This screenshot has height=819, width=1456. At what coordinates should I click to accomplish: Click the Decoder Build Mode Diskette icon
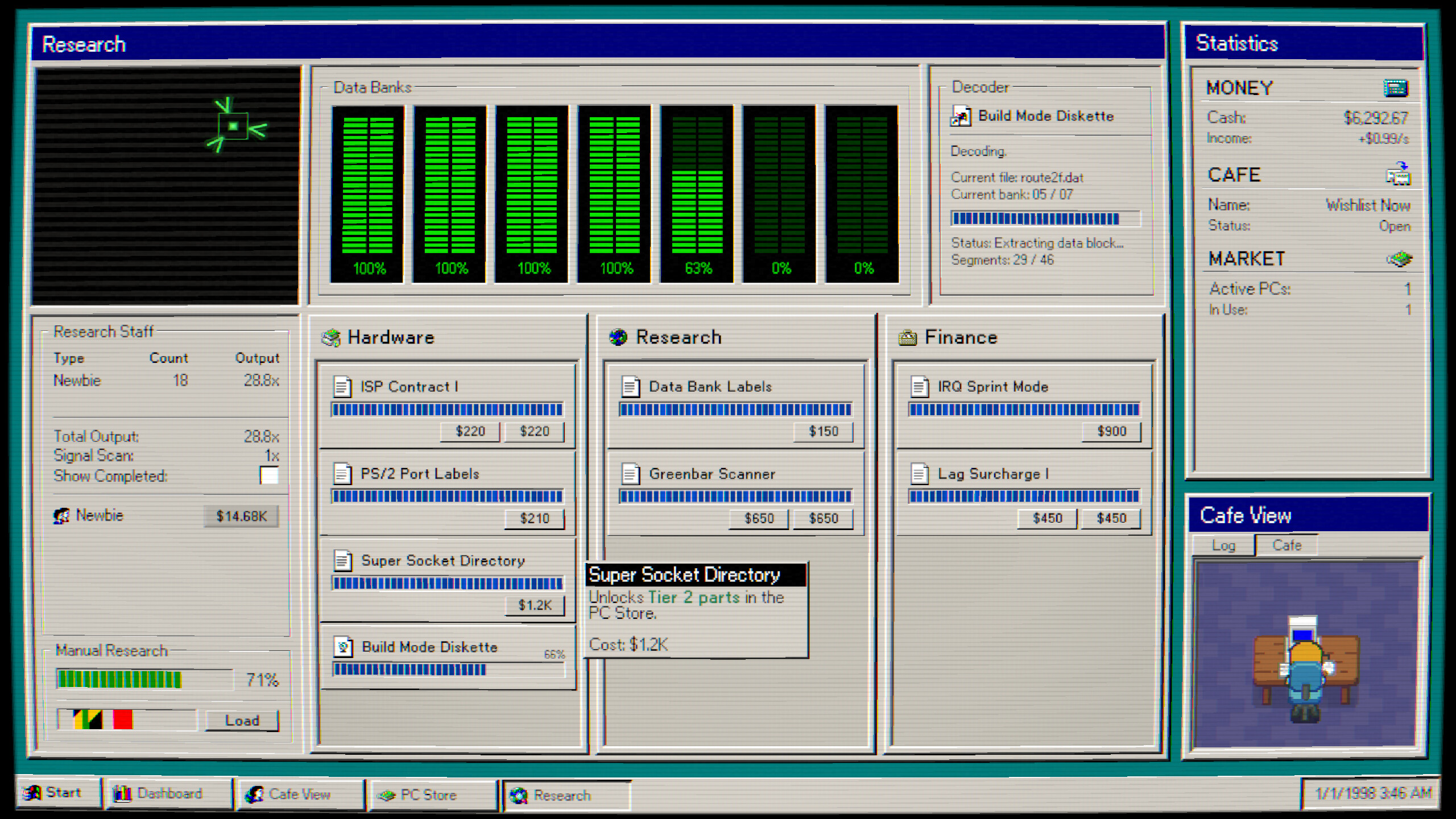[x=961, y=116]
